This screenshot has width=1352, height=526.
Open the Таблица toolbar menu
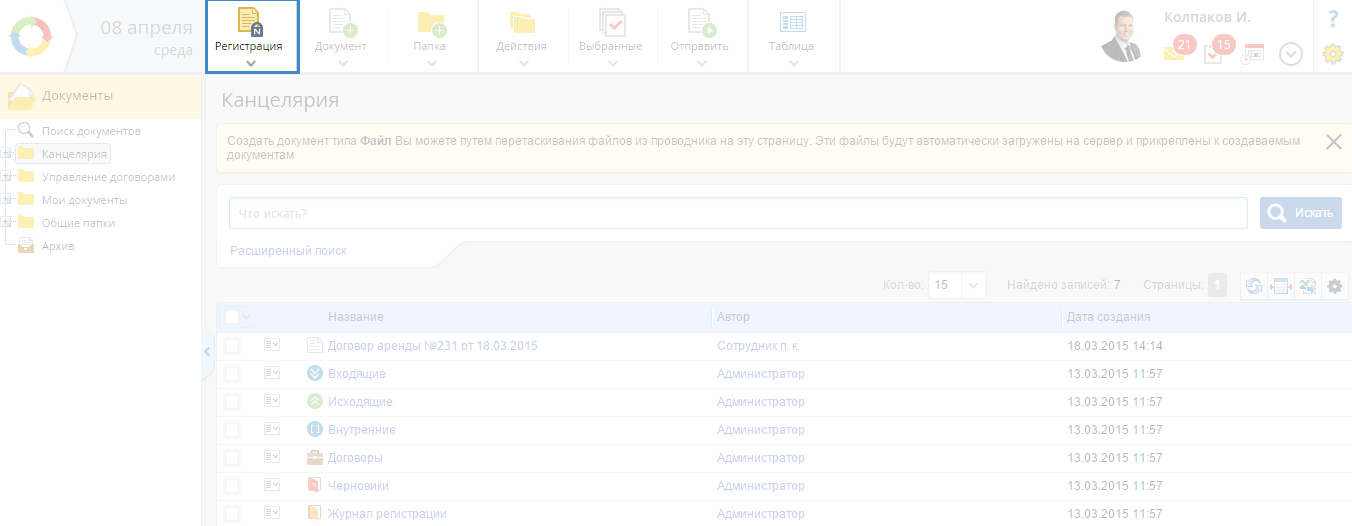792,37
